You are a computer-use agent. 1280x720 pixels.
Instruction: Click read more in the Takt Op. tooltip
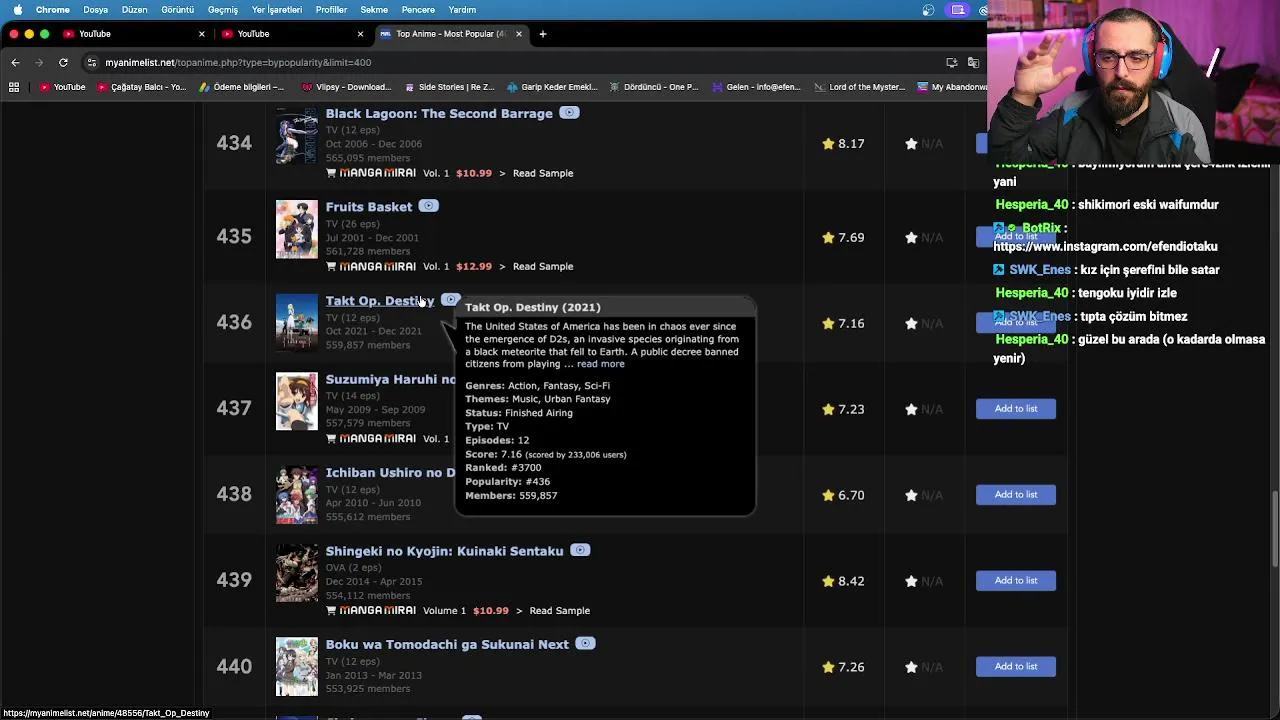click(x=600, y=364)
